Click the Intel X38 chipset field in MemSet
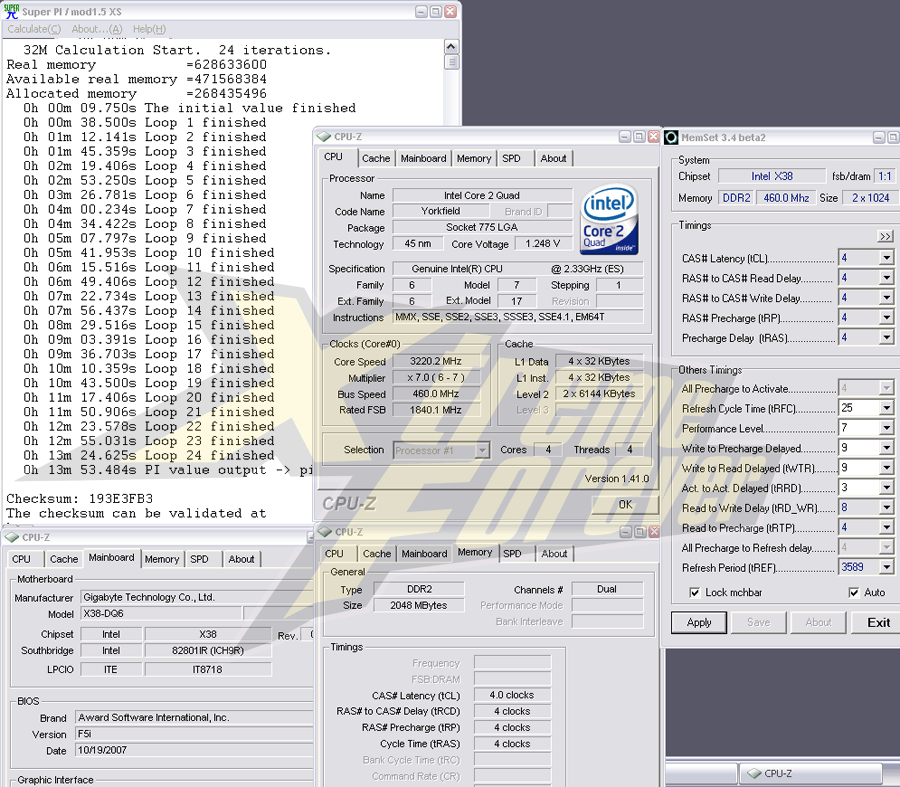 click(x=772, y=176)
